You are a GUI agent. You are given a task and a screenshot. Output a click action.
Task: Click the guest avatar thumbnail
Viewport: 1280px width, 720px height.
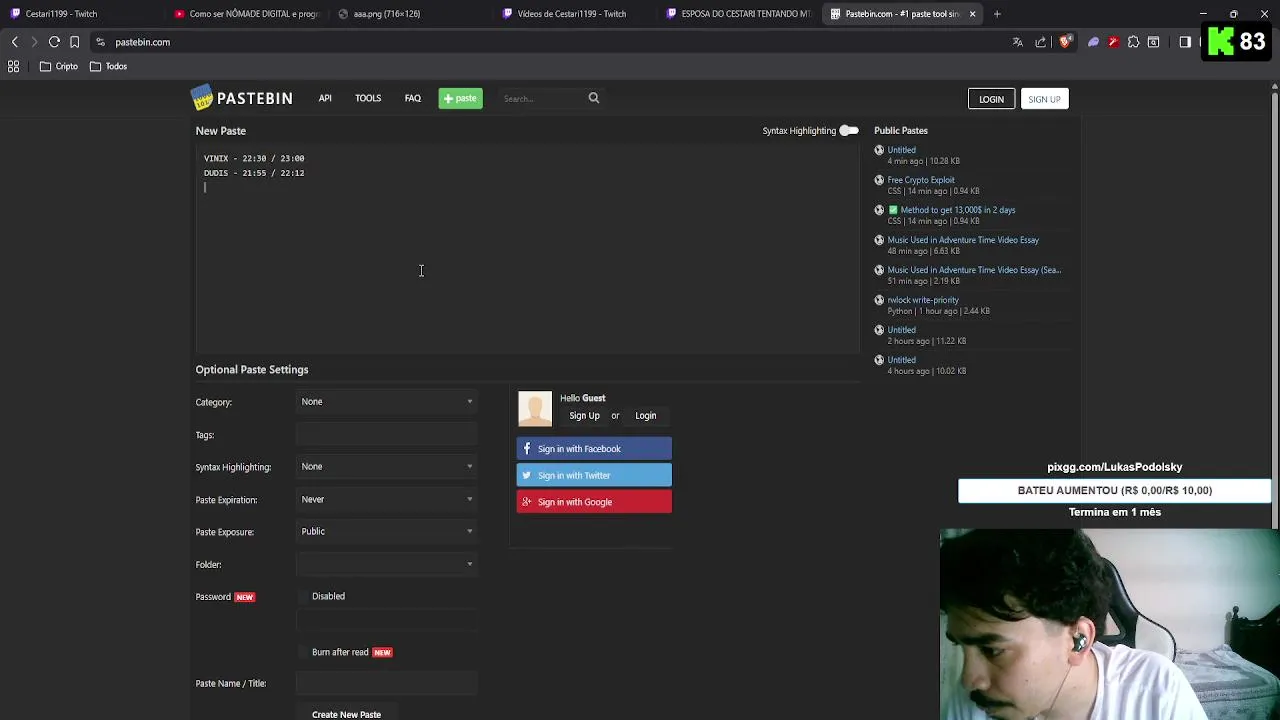[535, 409]
